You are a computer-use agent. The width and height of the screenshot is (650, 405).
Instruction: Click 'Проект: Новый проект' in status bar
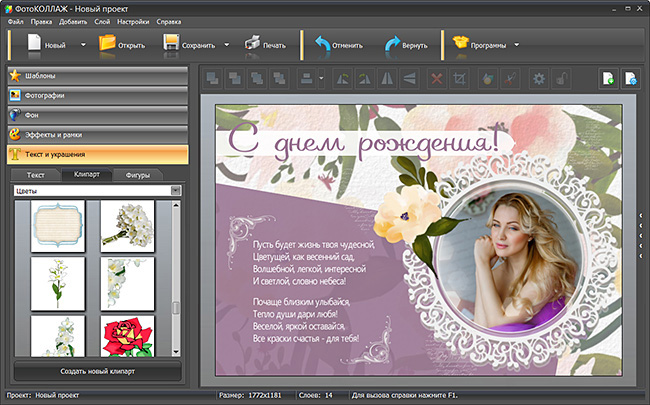43,395
